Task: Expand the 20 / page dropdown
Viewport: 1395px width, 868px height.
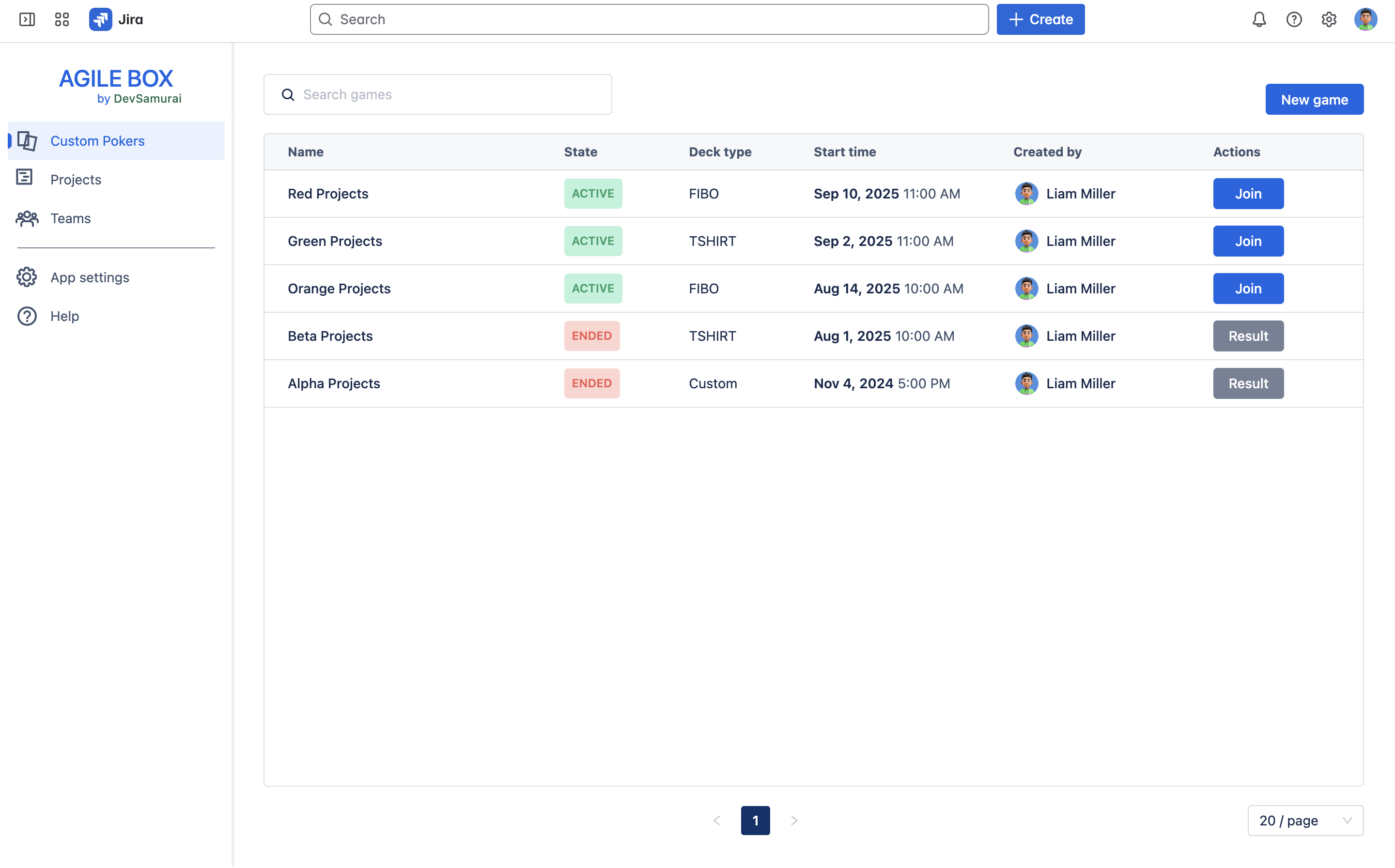Action: (x=1305, y=821)
